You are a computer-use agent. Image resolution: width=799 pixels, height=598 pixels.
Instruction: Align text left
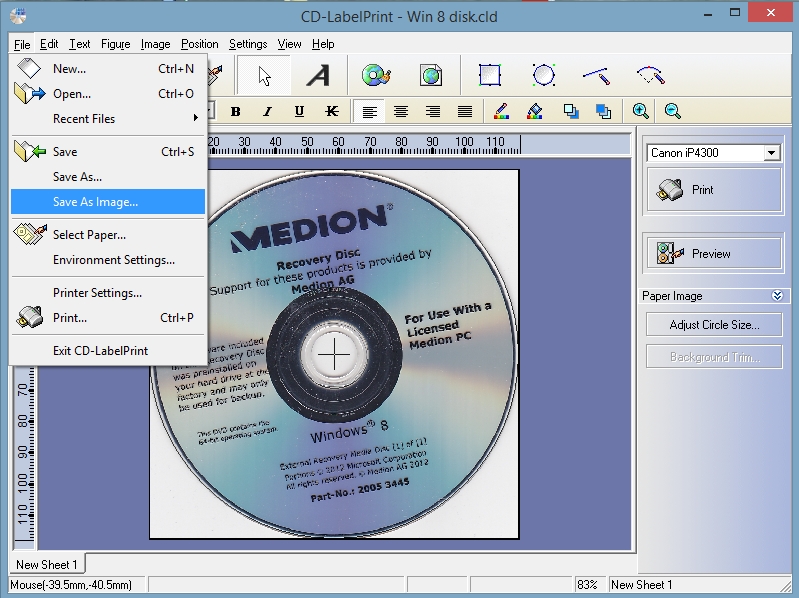(369, 111)
